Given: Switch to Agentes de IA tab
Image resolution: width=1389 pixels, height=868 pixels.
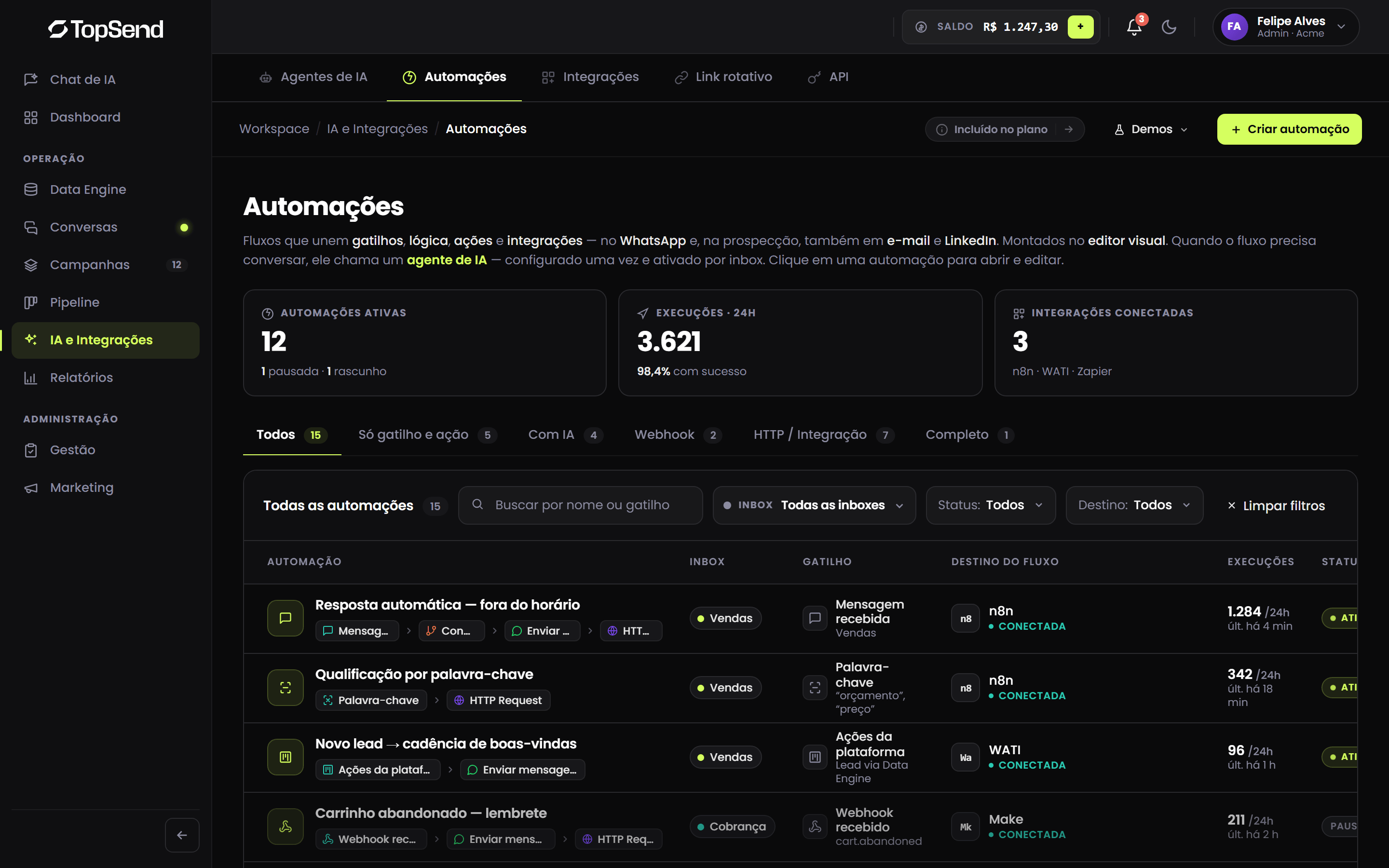Looking at the screenshot, I should [x=313, y=77].
